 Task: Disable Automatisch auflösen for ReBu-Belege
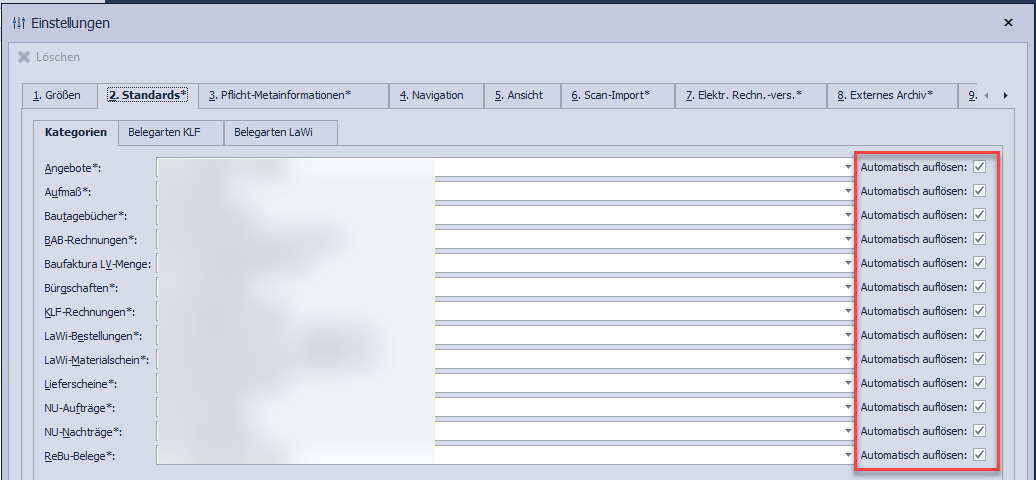point(979,455)
